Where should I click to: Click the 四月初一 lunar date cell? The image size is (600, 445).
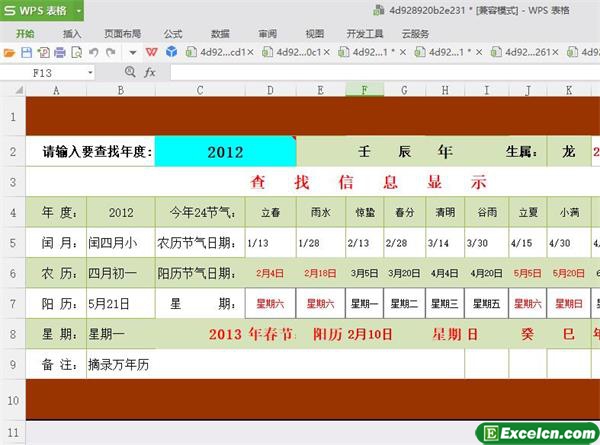[121, 273]
